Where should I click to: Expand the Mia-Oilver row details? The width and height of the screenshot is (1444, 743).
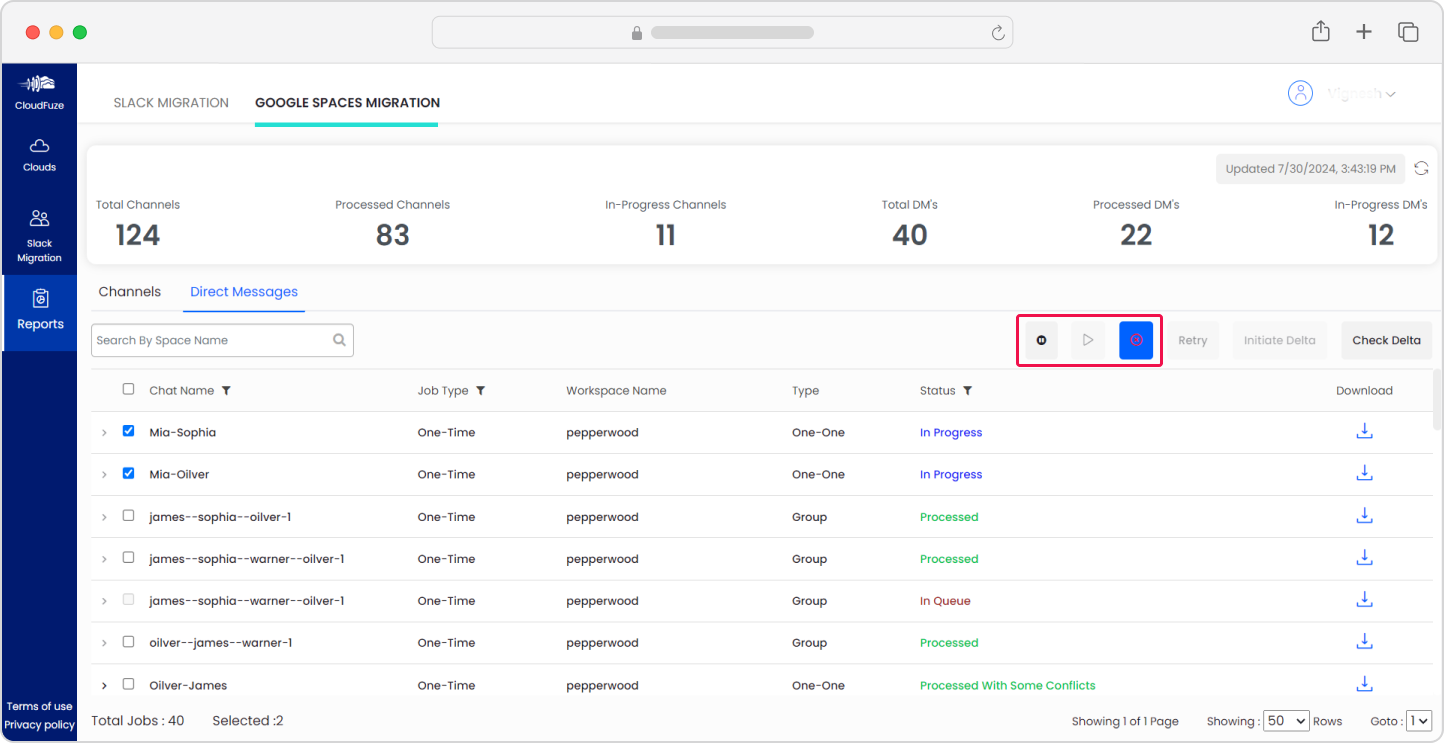[104, 475]
